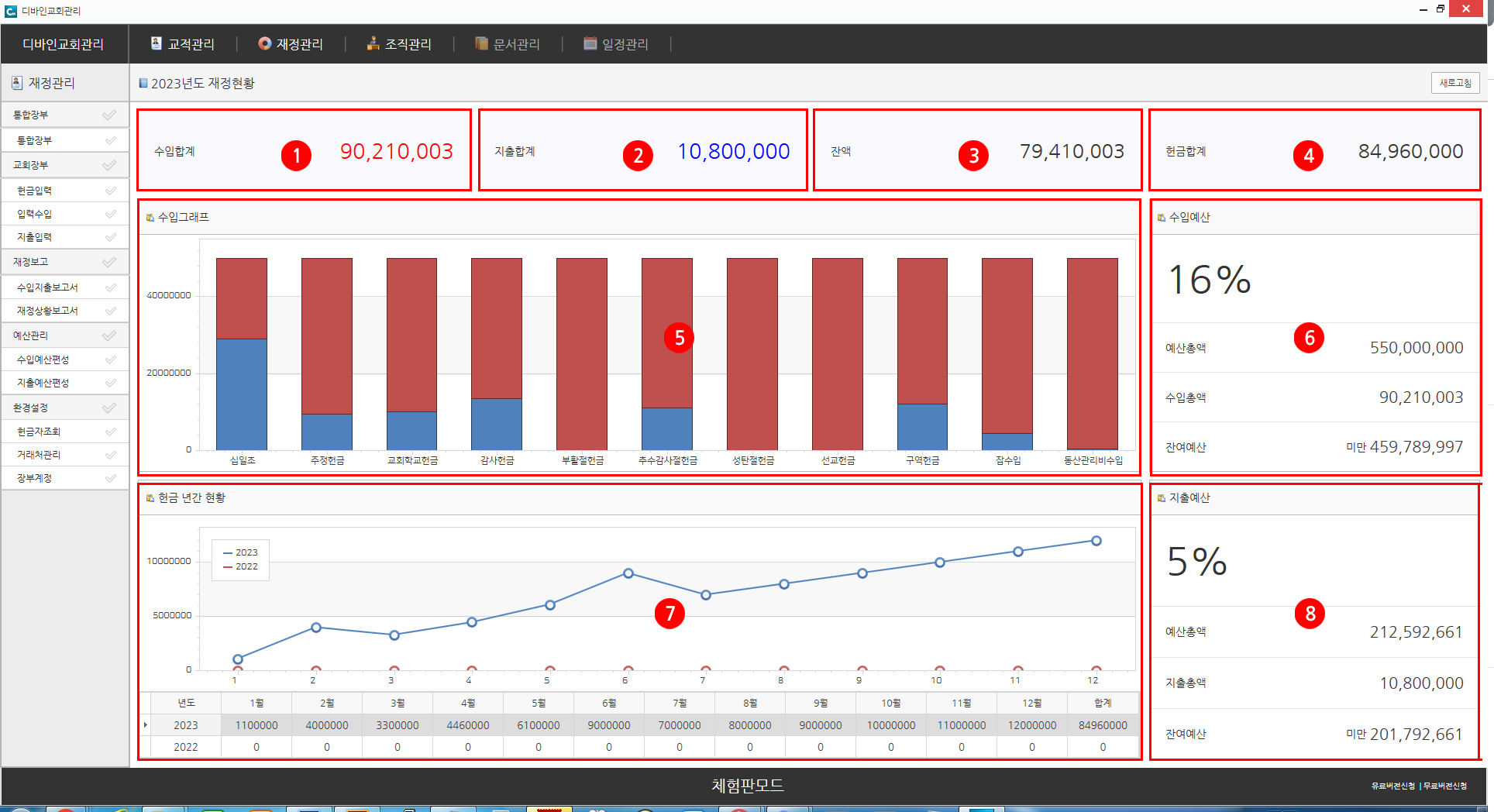1494x812 pixels.
Task: Click the icon beside 헌금 년간 현황 title
Action: click(150, 498)
